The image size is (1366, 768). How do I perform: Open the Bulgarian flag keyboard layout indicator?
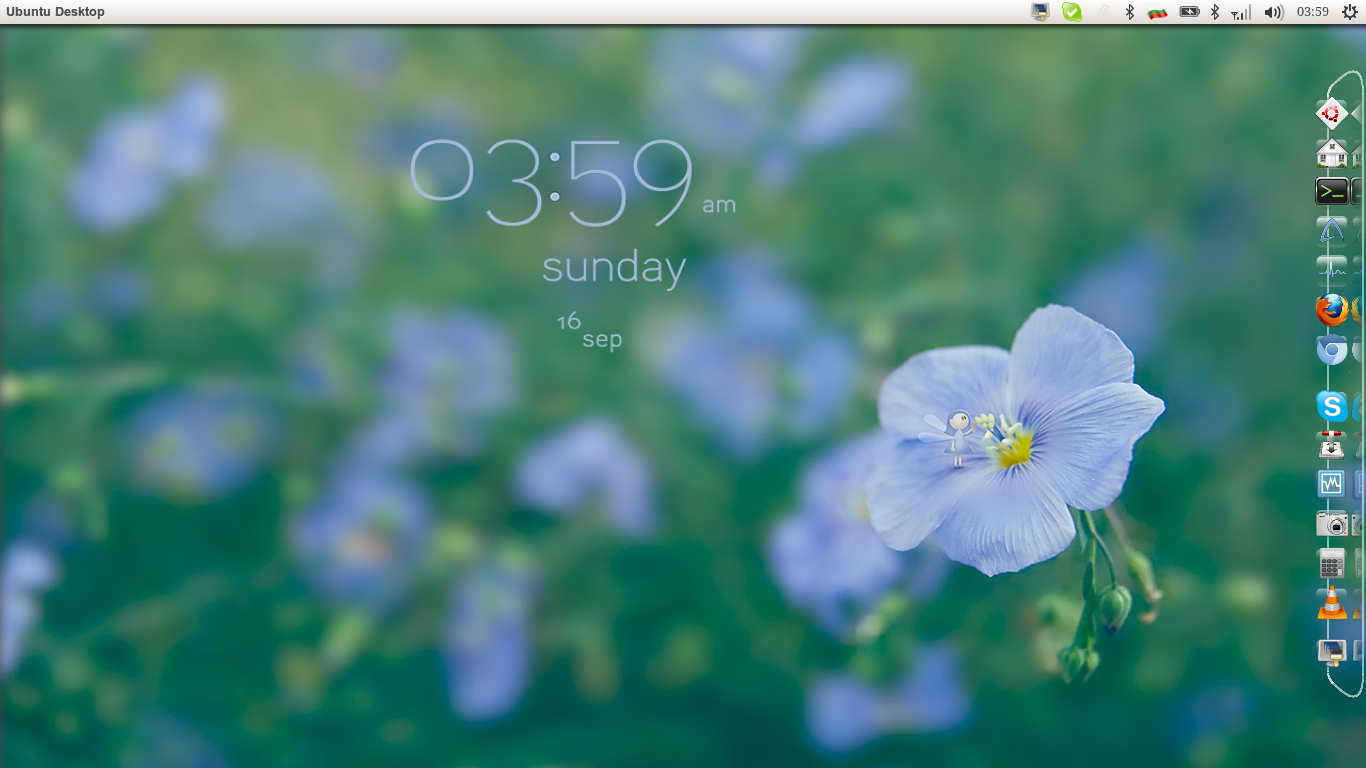tap(1158, 13)
